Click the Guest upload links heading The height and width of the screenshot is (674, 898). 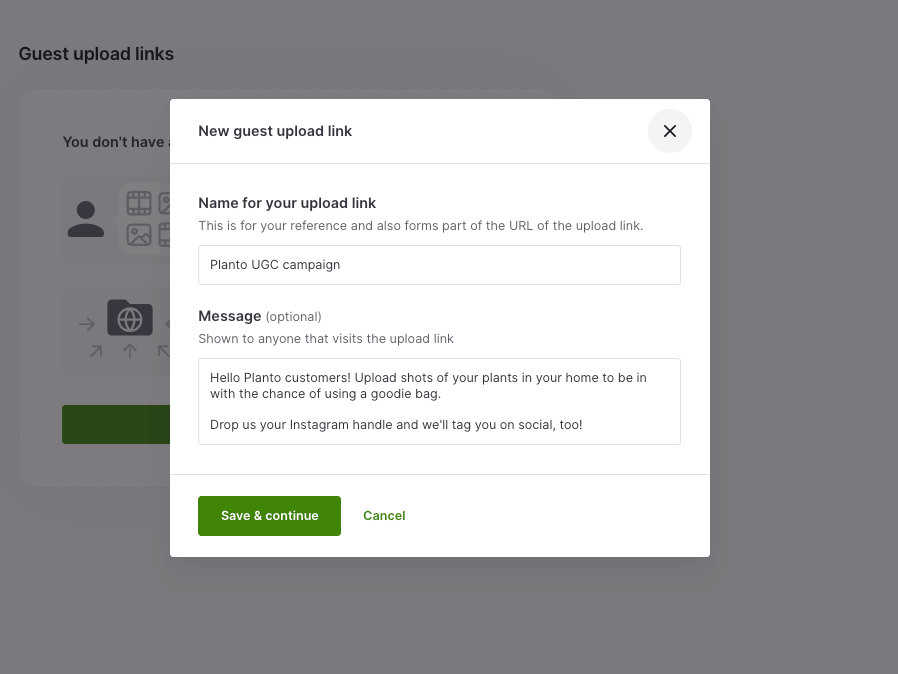coord(96,54)
